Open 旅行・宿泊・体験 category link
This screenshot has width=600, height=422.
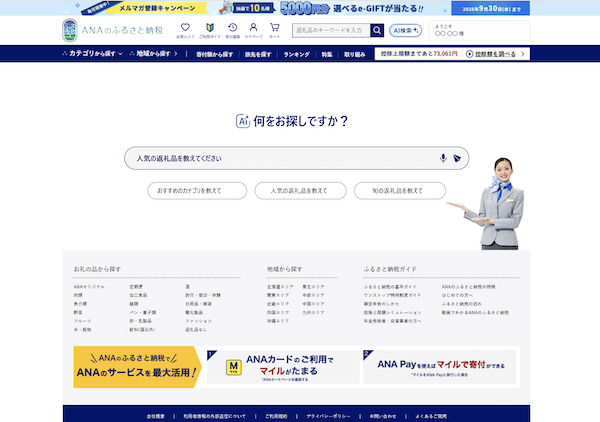203,295
